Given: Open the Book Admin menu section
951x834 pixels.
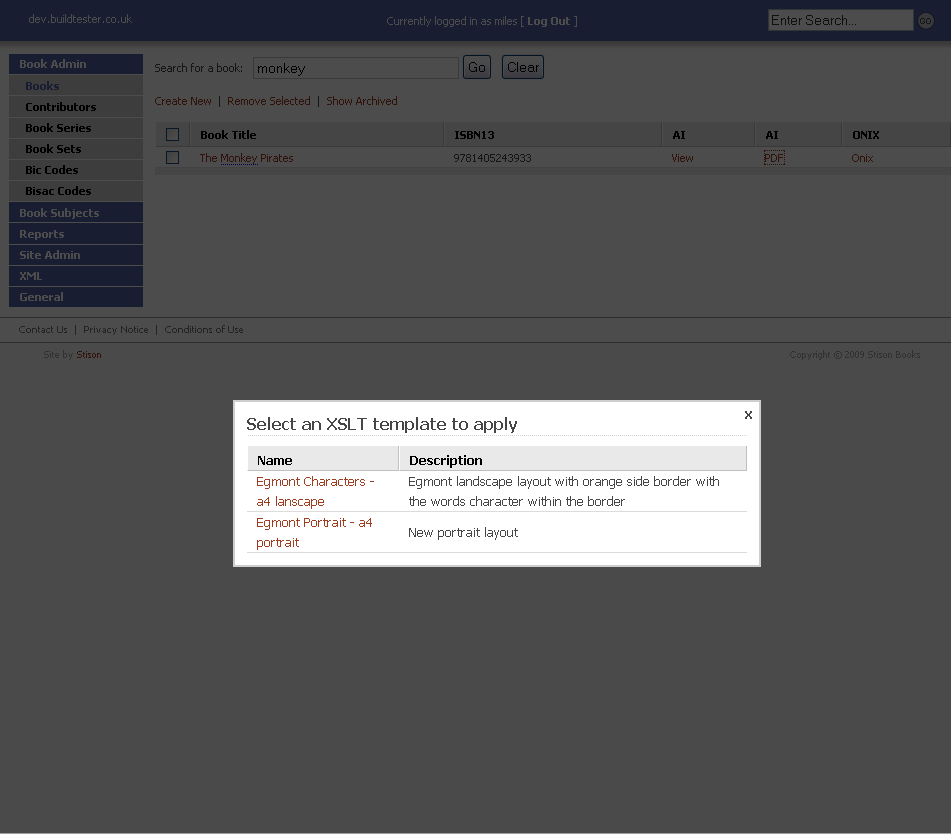Looking at the screenshot, I should (x=76, y=64).
